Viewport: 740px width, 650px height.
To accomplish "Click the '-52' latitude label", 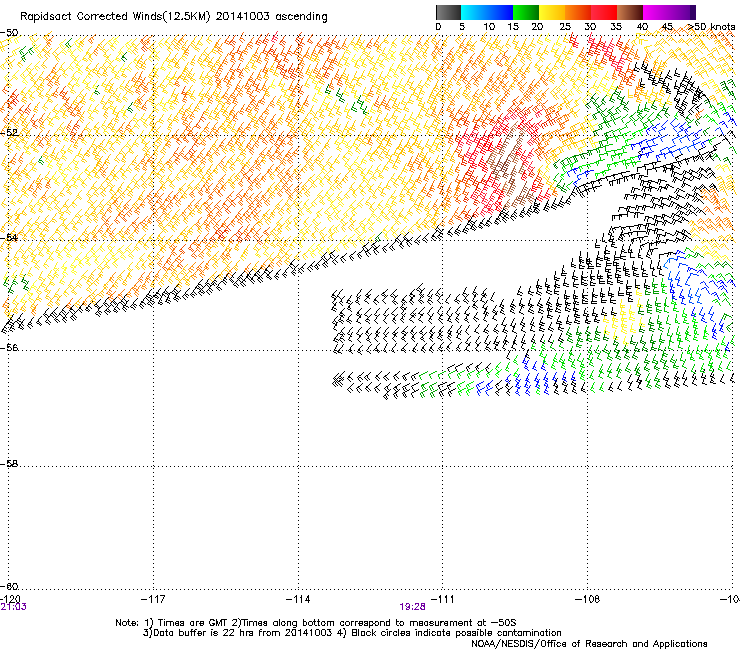I will (x=9, y=133).
